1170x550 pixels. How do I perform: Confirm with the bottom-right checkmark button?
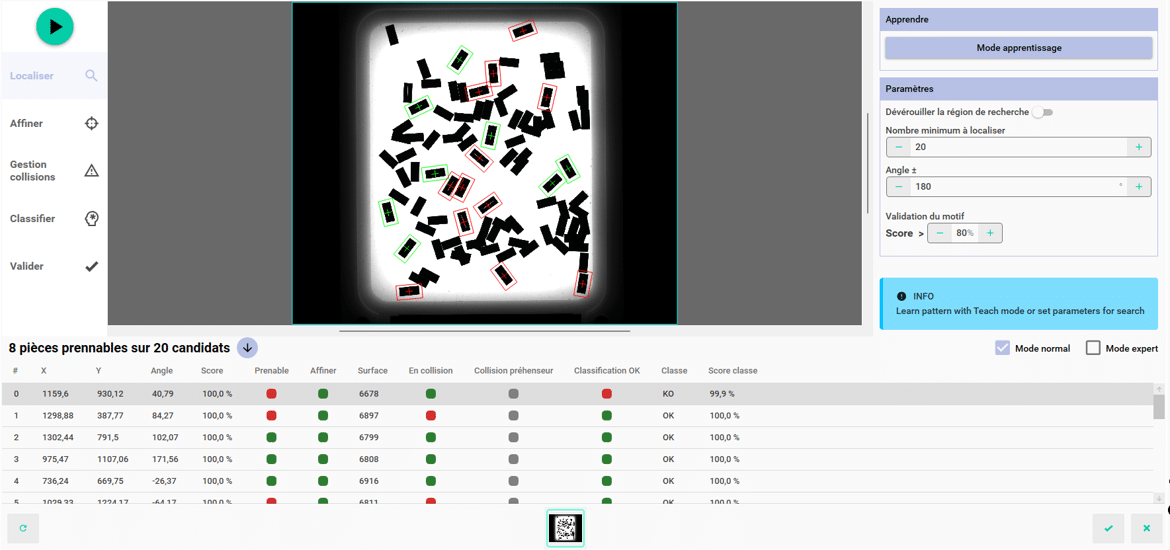[1108, 528]
